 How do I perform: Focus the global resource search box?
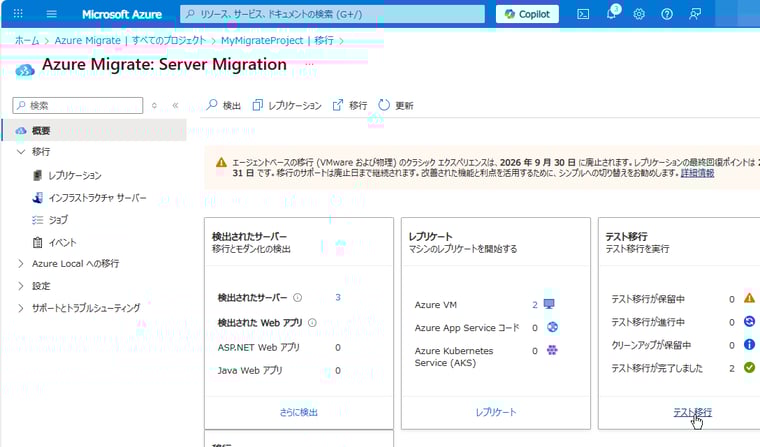(332, 14)
